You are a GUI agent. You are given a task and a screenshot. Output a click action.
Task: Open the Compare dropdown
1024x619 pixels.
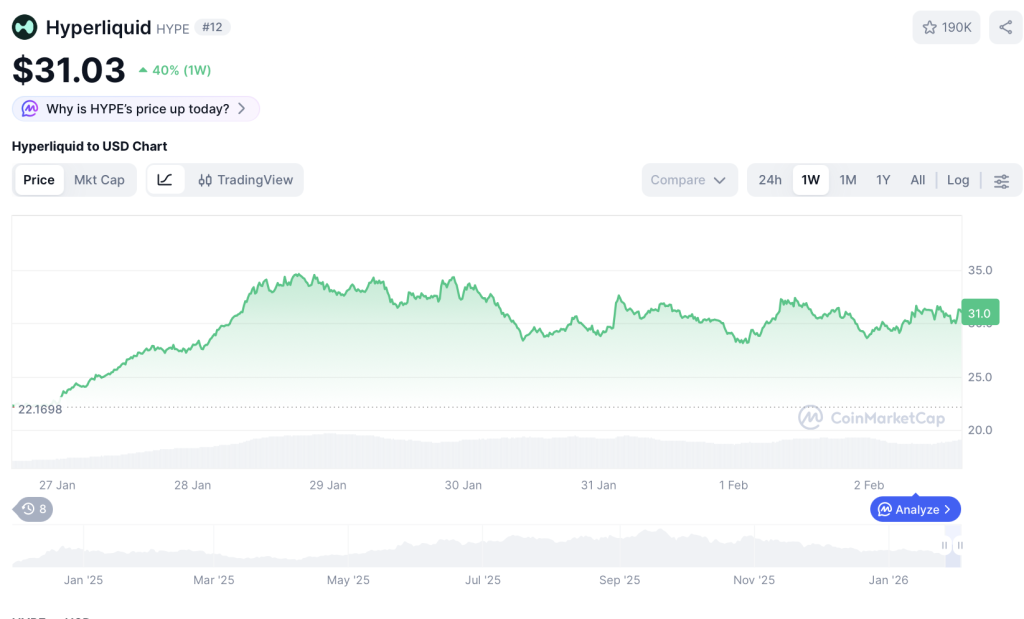[689, 180]
